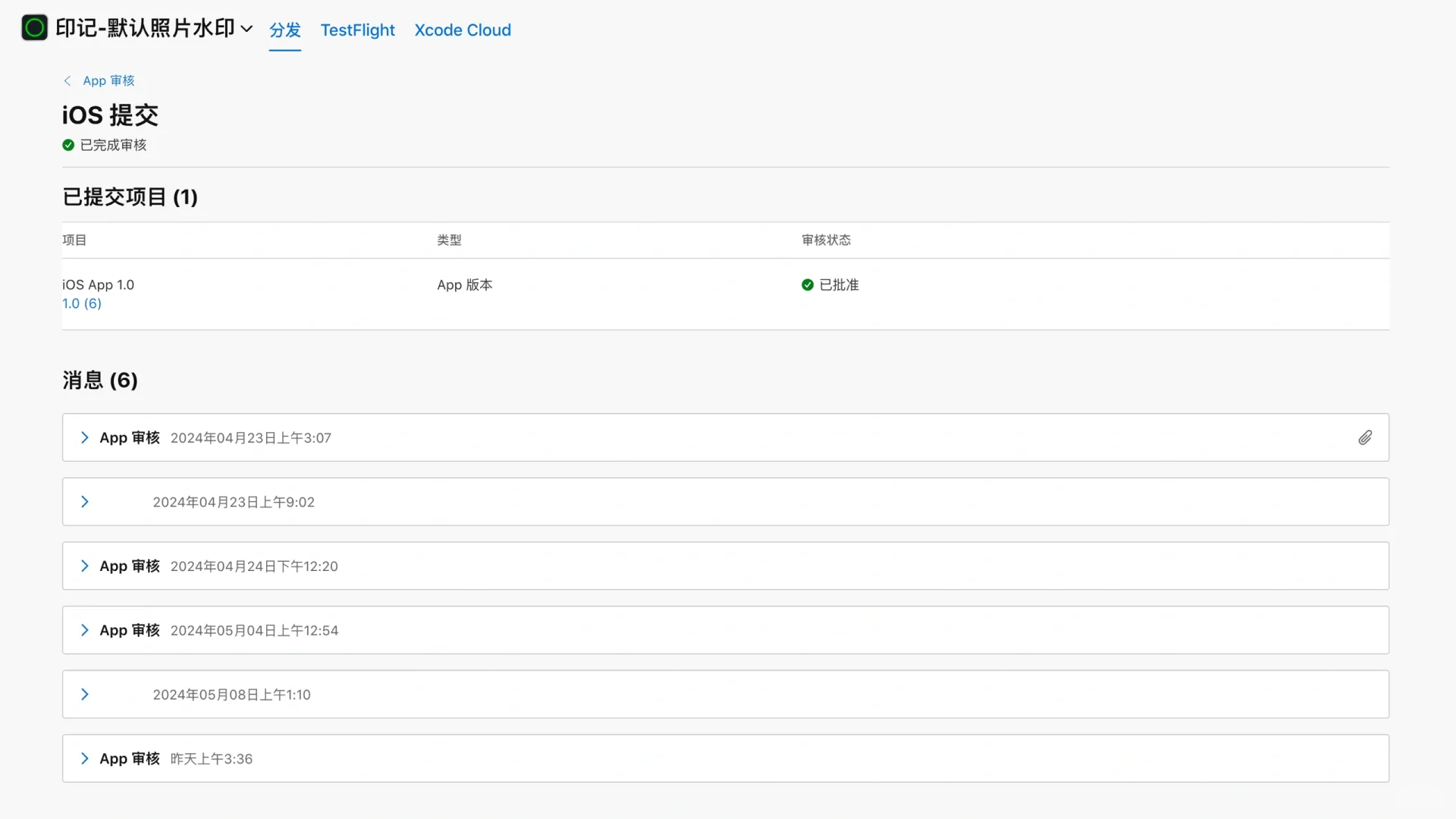
Task: Open the 1.0 (6) build link
Action: pos(82,303)
